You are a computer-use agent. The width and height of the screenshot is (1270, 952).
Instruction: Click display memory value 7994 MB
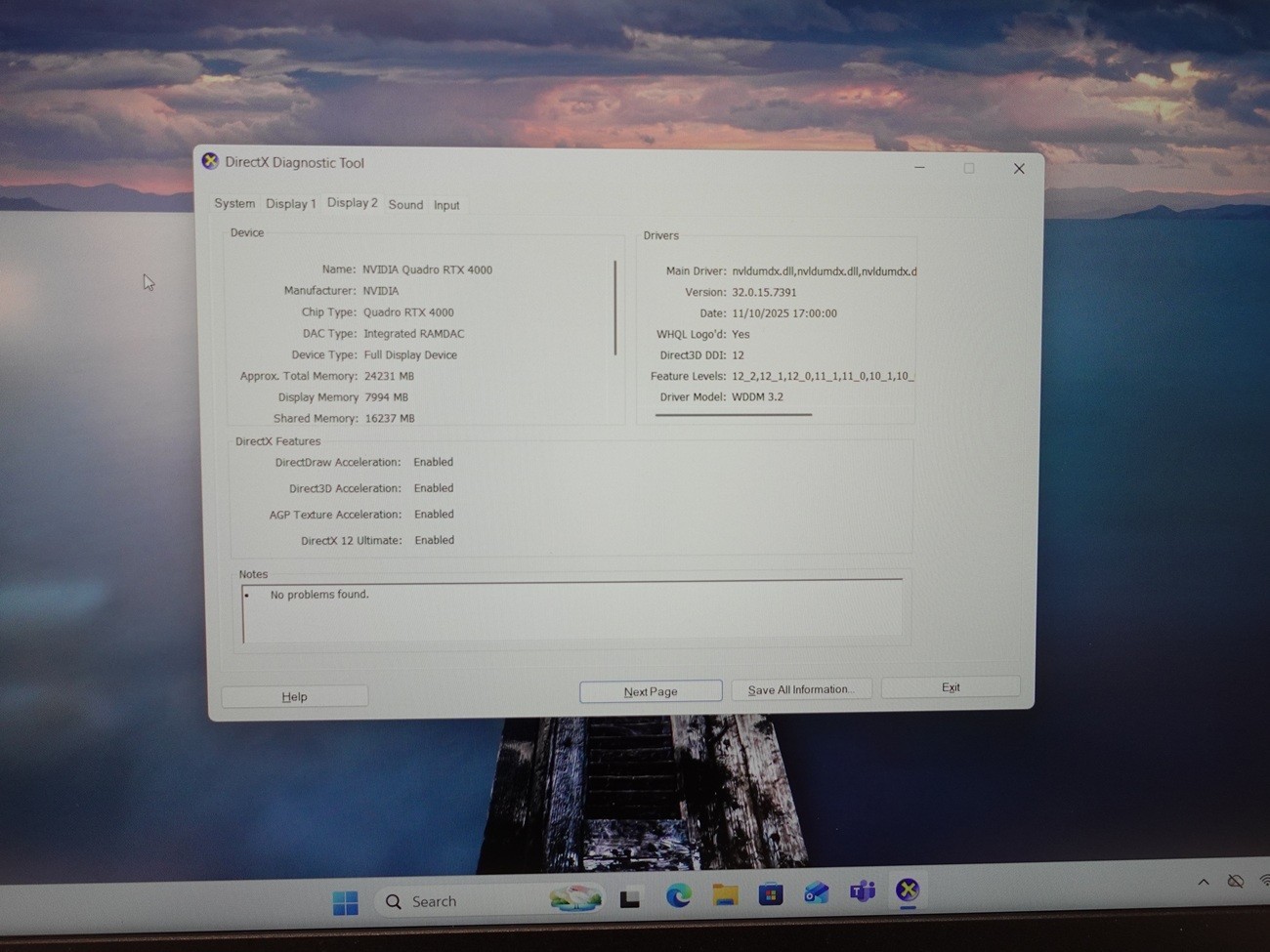386,397
